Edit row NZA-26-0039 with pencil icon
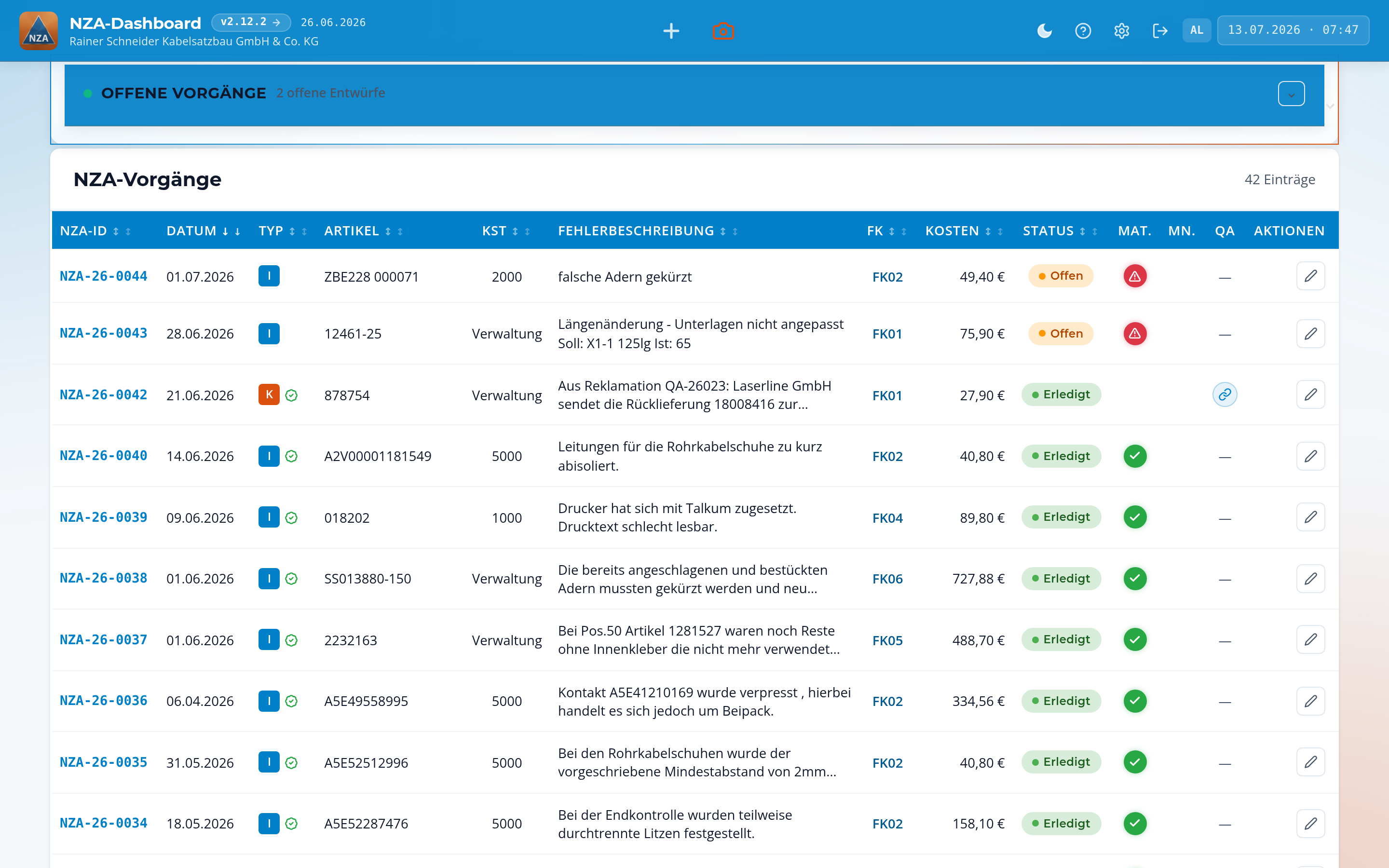This screenshot has height=868, width=1389. (x=1310, y=516)
